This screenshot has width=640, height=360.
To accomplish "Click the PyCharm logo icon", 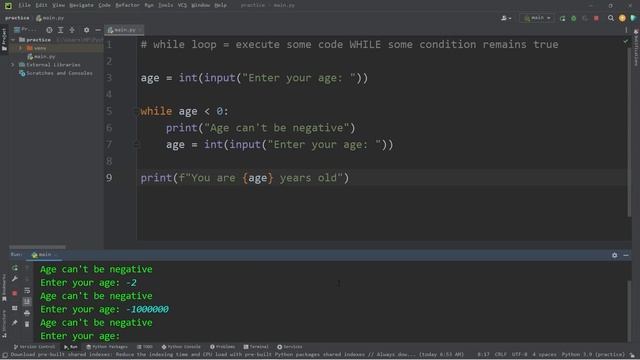I will pyautogui.click(x=8, y=5).
